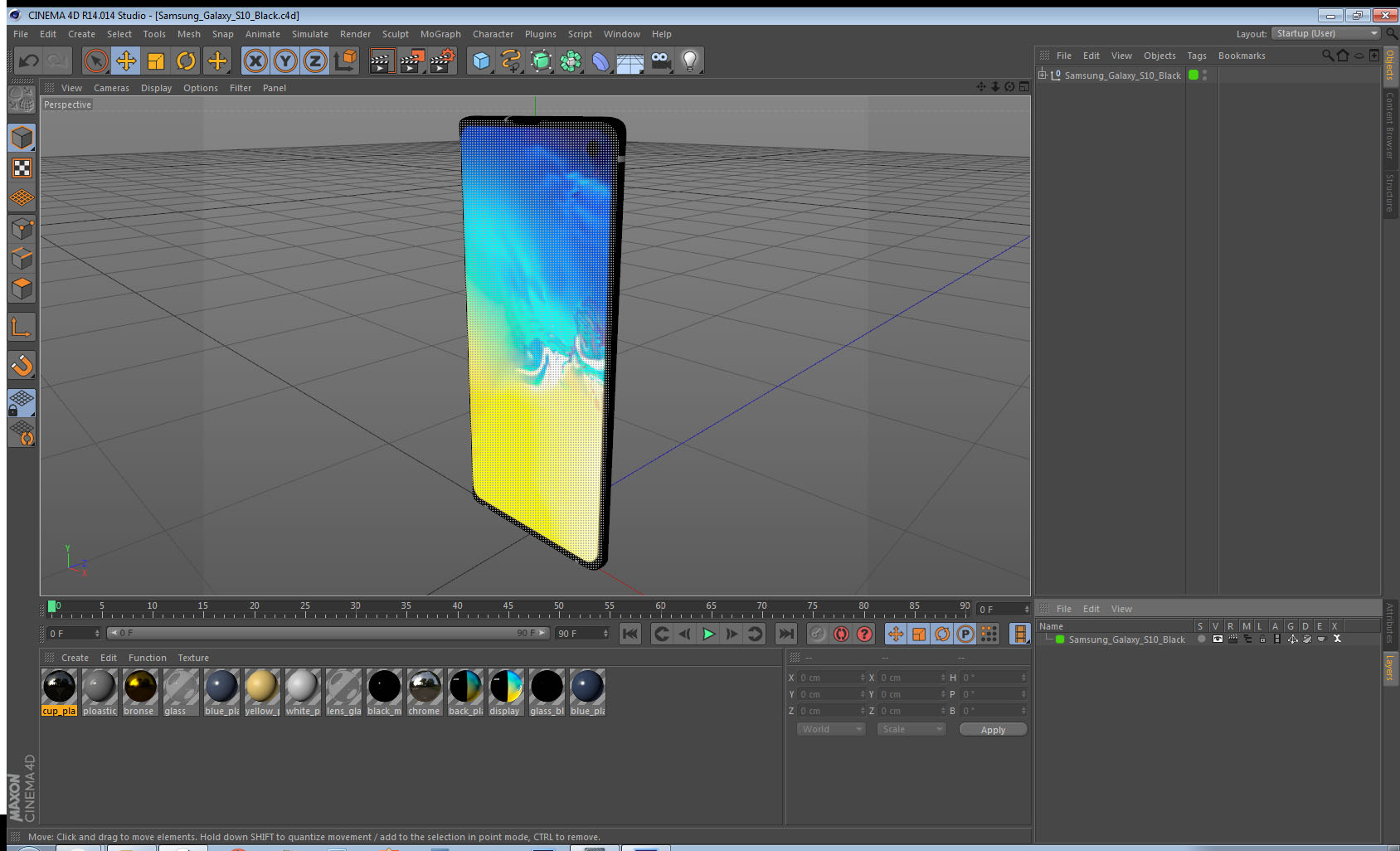Image resolution: width=1400 pixels, height=851 pixels.
Task: Toggle X axis lock
Action: (x=255, y=61)
